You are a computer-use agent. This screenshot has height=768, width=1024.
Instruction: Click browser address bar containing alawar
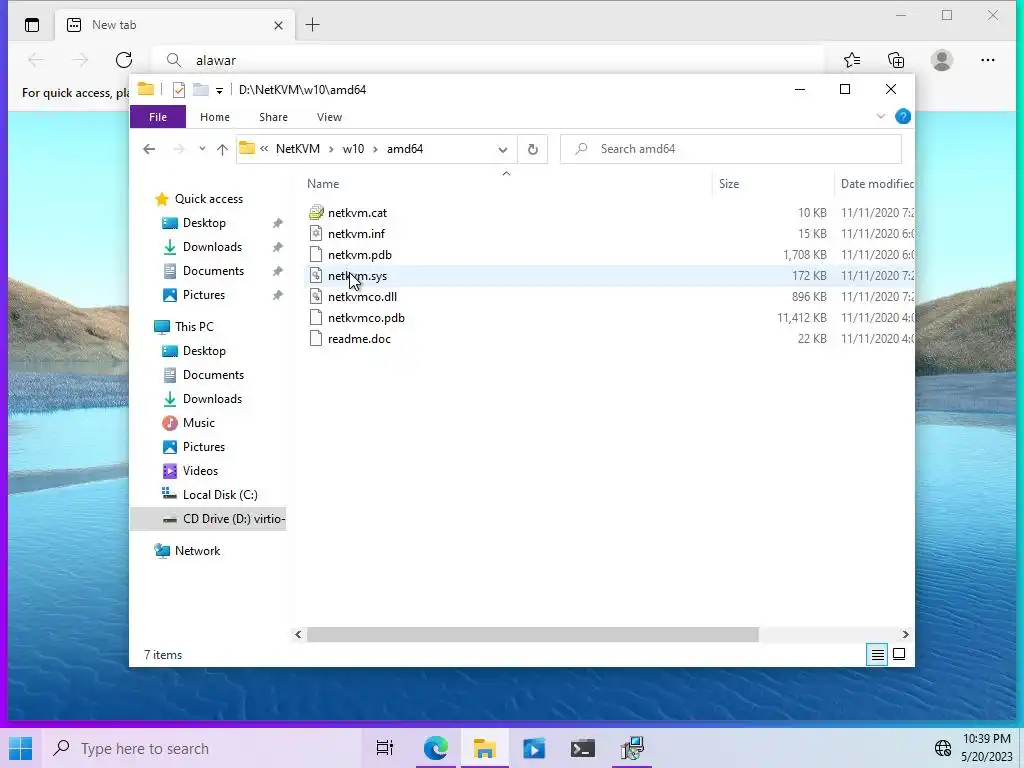click(x=488, y=60)
